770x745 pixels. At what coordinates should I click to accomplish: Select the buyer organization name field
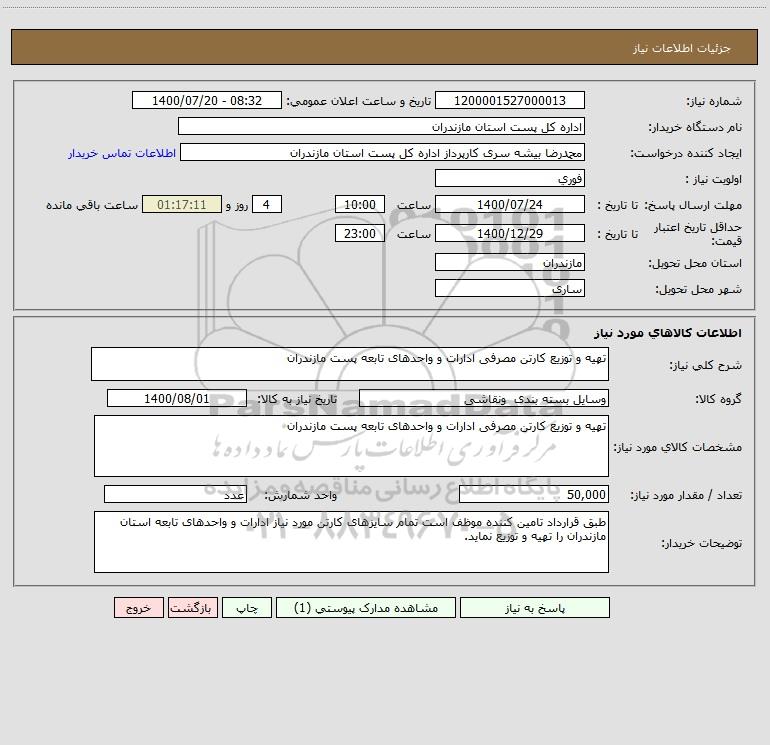click(x=381, y=126)
